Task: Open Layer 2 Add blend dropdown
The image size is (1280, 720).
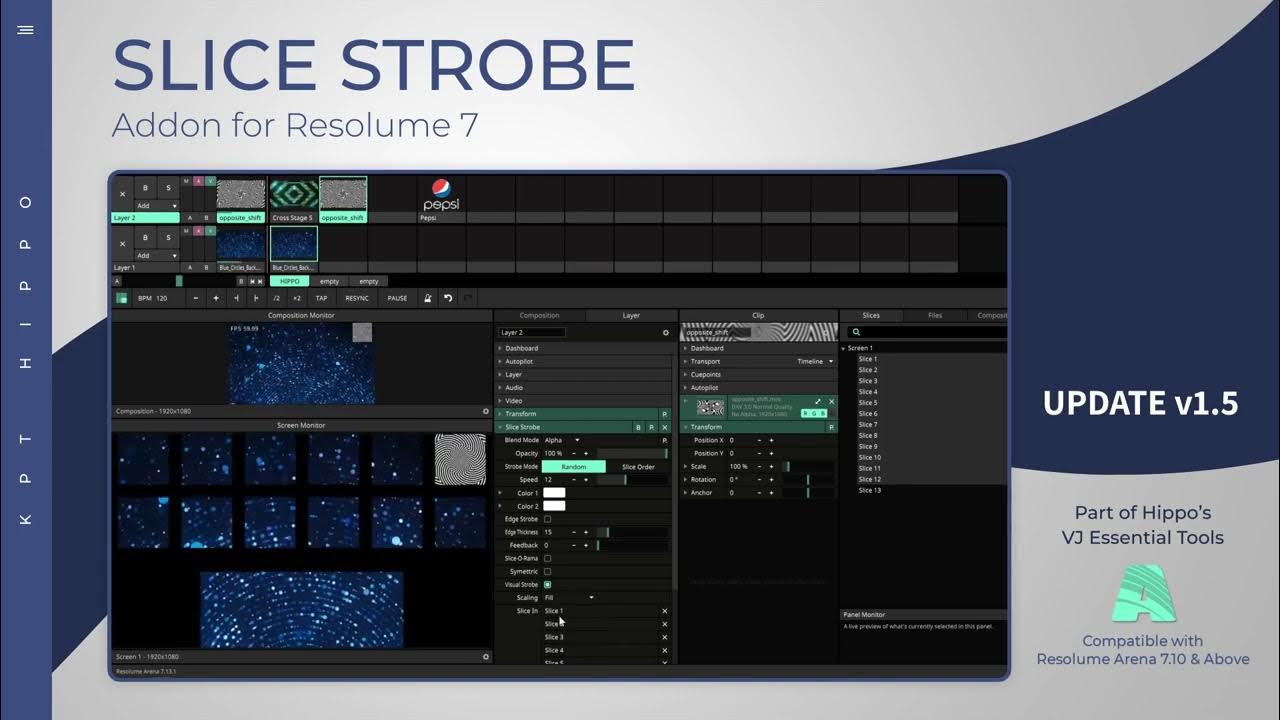Action: [158, 206]
